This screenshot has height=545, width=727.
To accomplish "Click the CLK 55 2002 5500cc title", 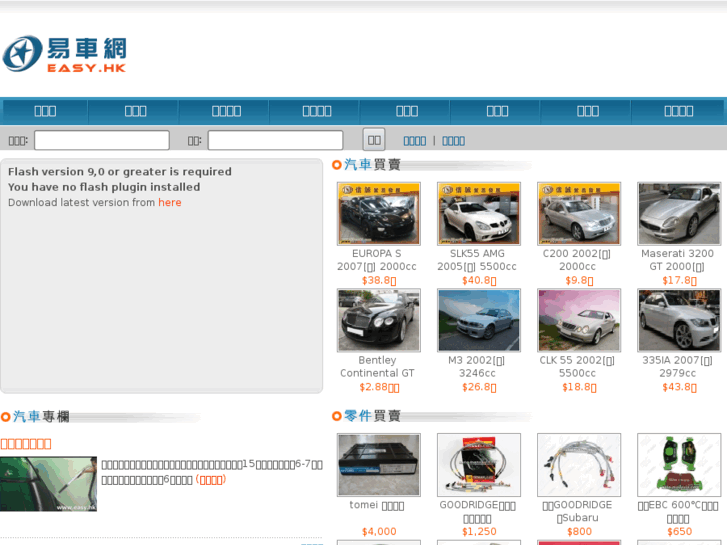I will tap(577, 366).
